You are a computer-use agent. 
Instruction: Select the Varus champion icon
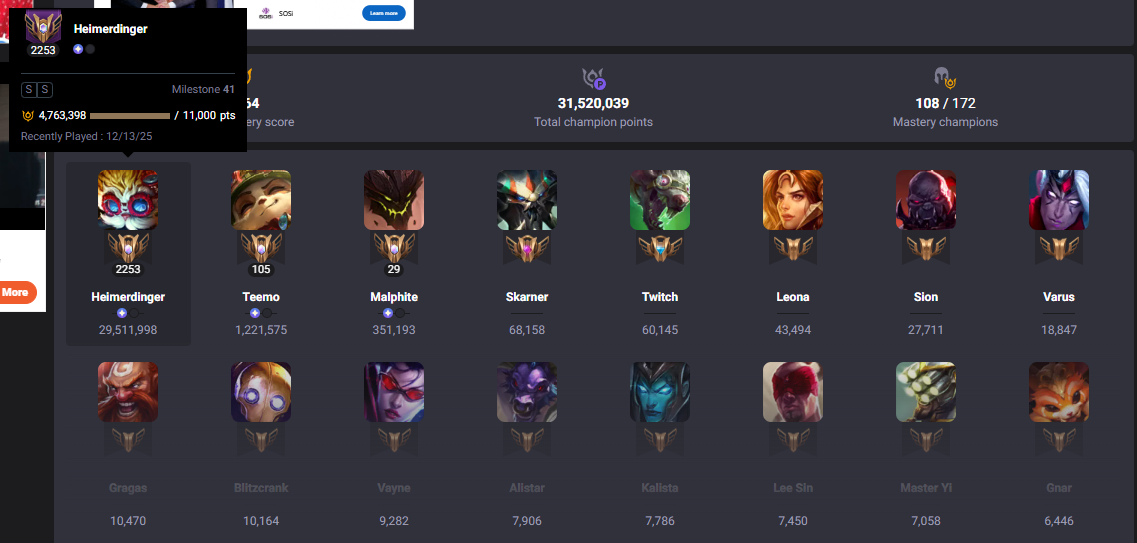pos(1059,200)
